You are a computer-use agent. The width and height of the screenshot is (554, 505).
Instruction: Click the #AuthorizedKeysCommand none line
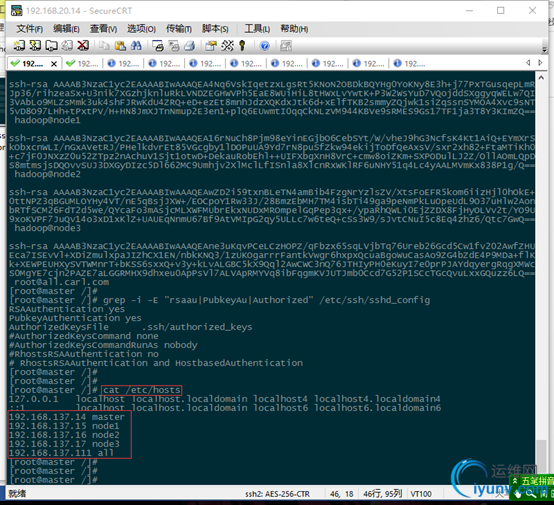click(x=83, y=336)
